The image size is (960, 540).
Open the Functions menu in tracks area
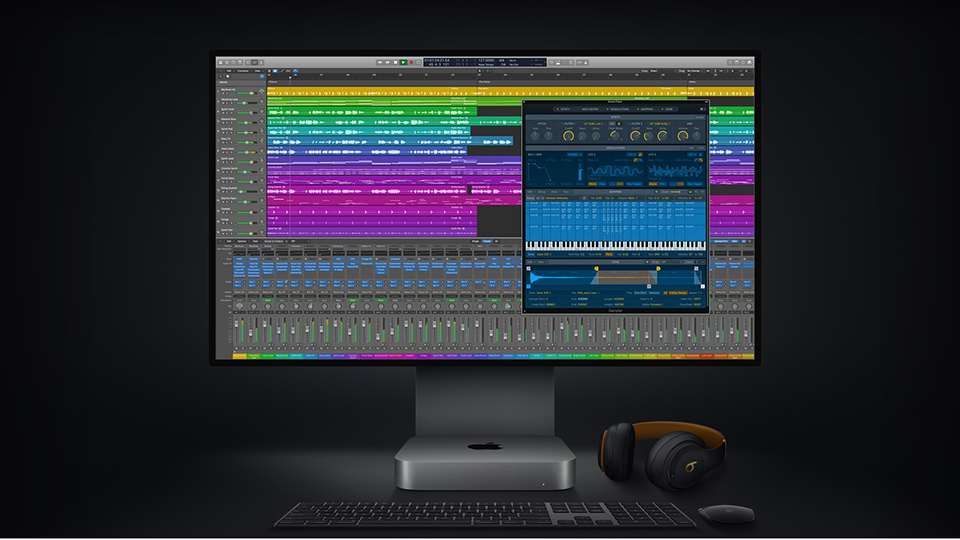(242, 71)
